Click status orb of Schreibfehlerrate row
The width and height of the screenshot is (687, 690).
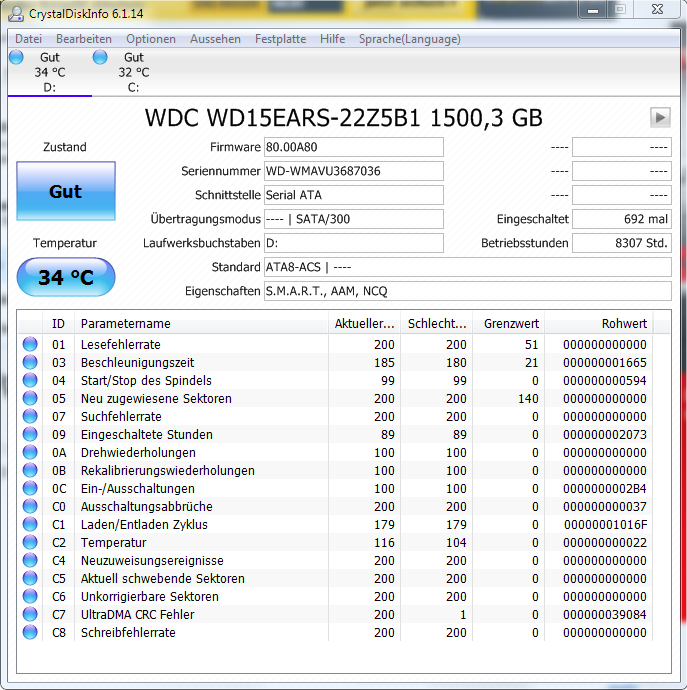30,632
